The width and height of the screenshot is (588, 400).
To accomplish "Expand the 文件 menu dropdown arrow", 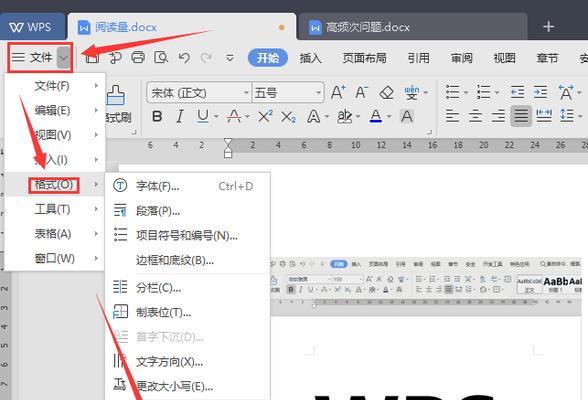I will click(x=63, y=58).
